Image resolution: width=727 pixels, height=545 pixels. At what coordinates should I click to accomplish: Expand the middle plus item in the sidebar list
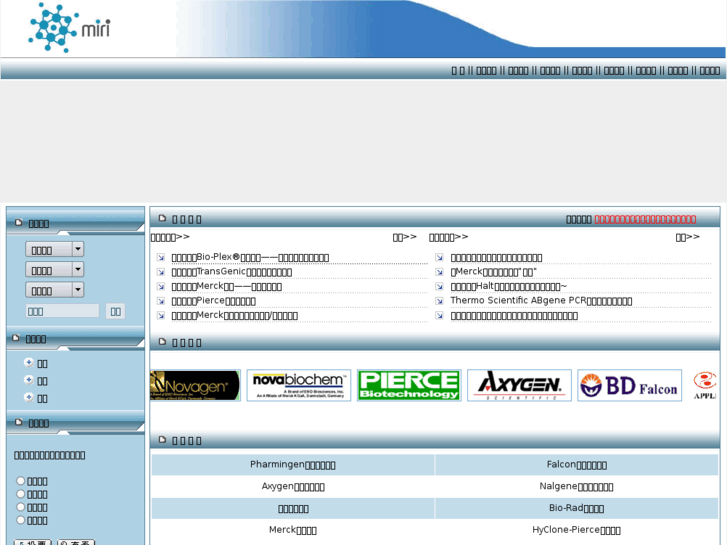coord(29,380)
